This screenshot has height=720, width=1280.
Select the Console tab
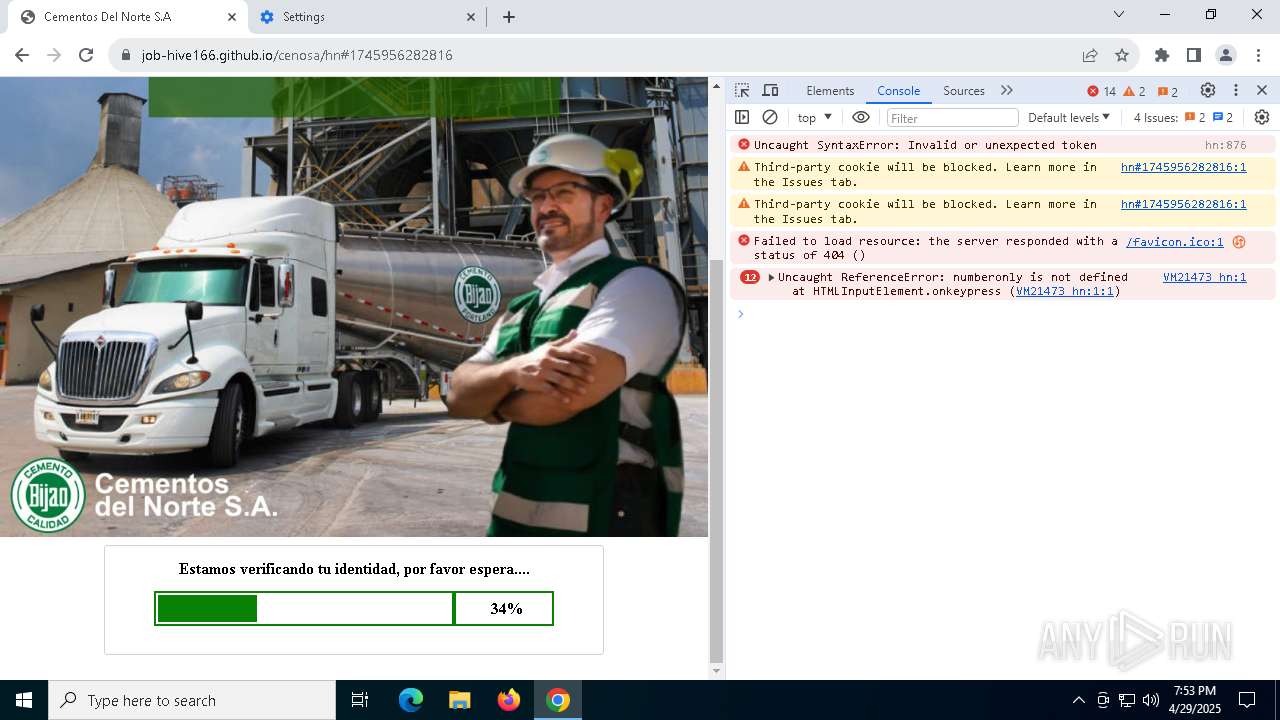[898, 91]
